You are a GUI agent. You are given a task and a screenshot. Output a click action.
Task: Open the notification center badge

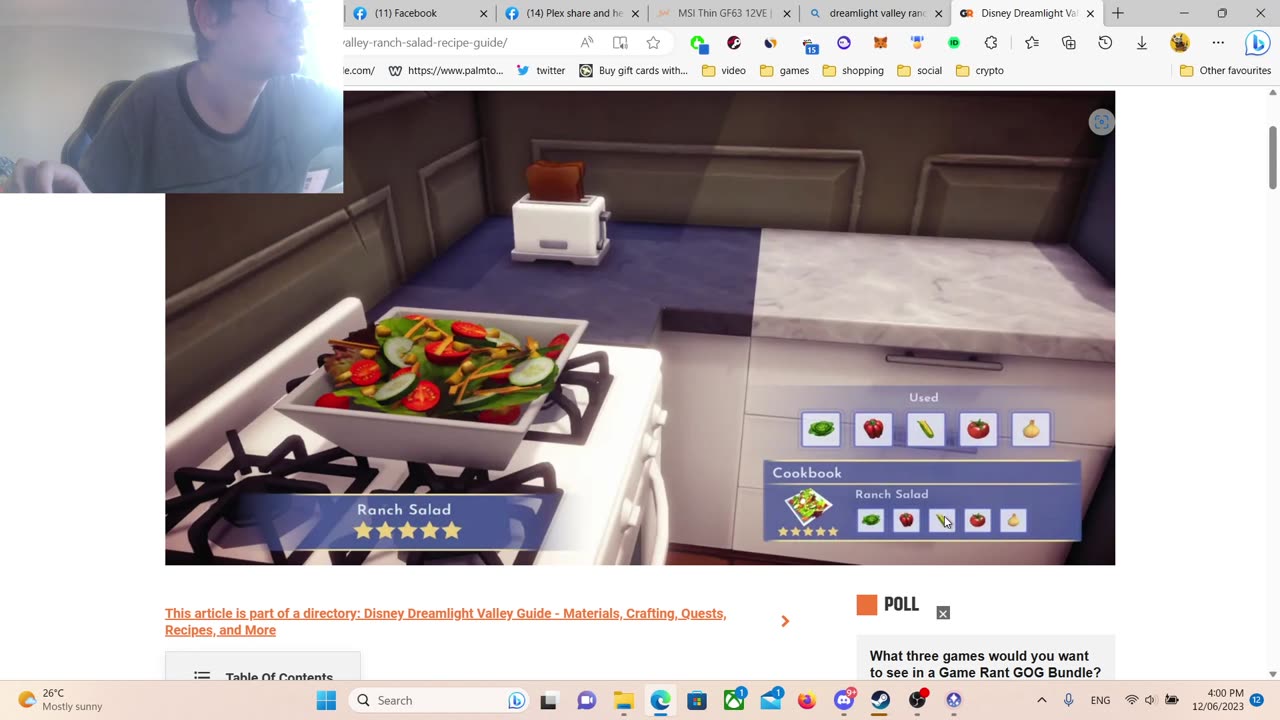[1257, 700]
